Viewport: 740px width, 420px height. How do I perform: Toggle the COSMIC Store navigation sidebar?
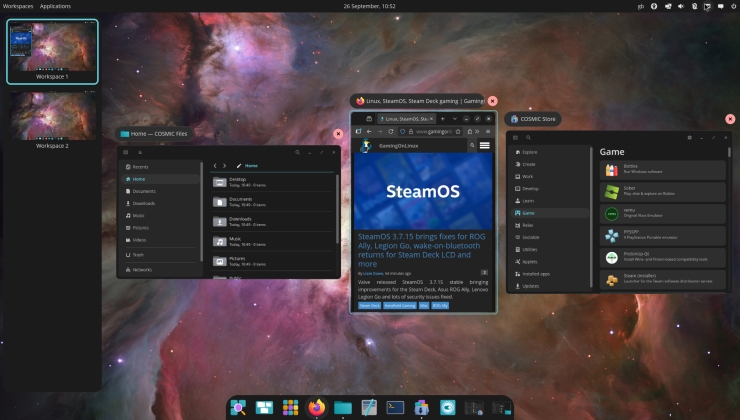coord(515,137)
